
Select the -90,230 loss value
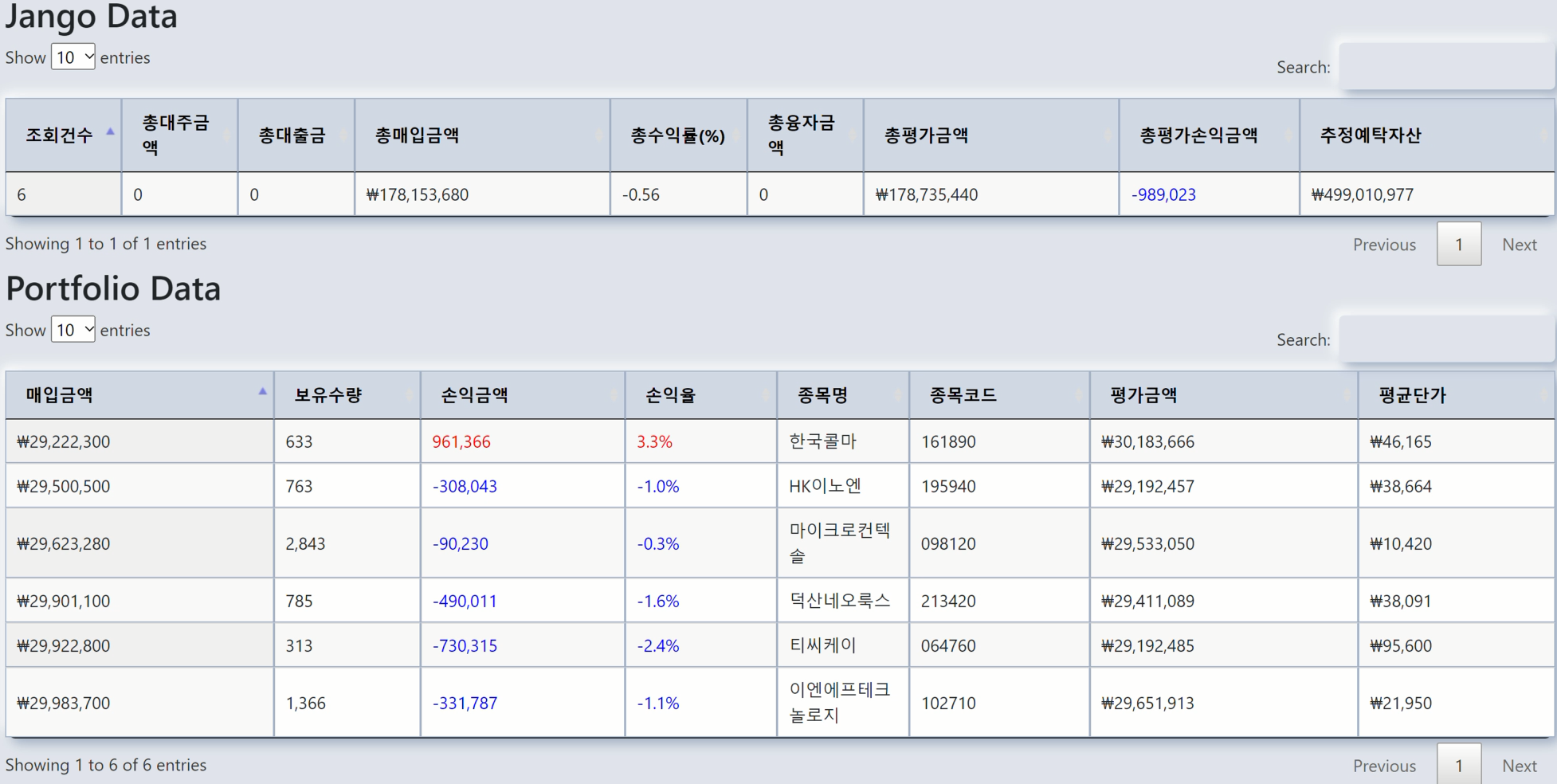click(461, 543)
